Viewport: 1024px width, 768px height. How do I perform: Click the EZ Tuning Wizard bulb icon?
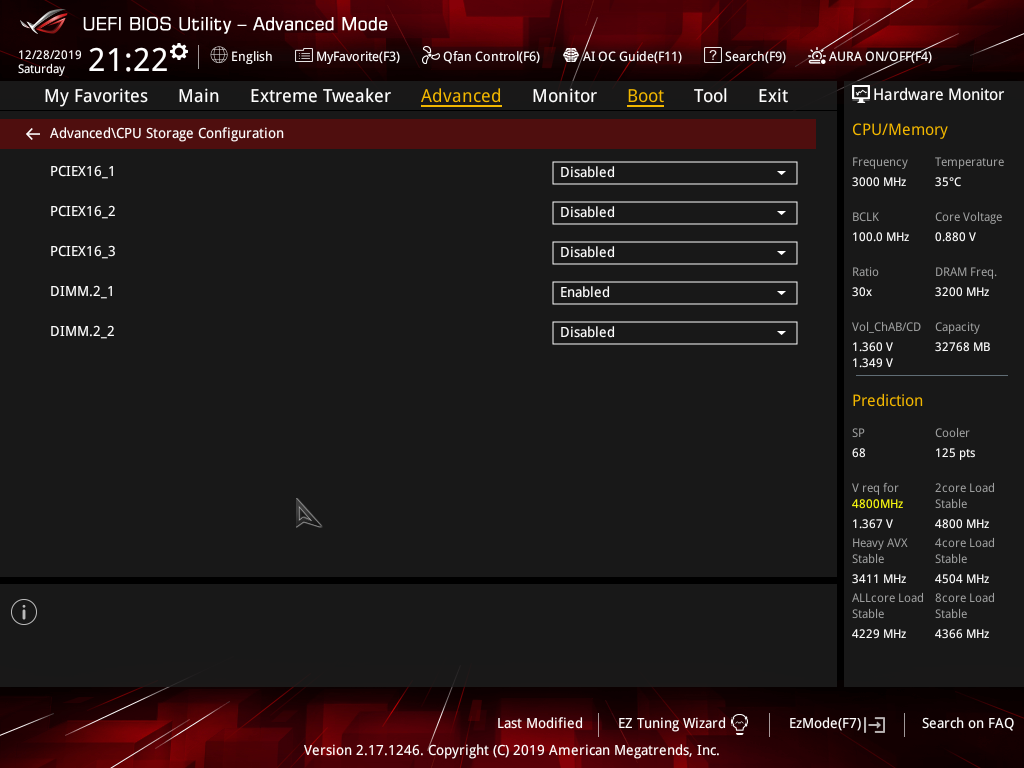(x=739, y=724)
